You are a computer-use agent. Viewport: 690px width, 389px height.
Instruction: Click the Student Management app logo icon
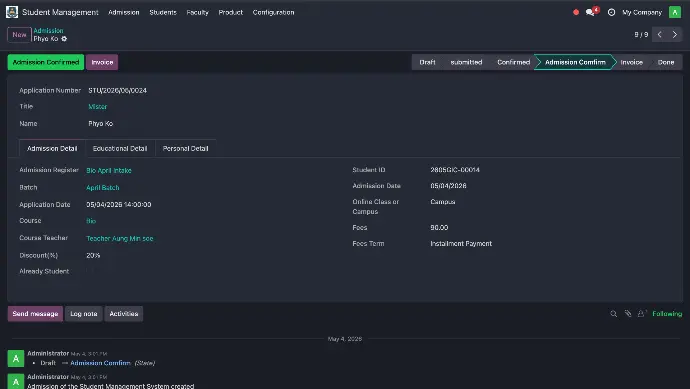(12, 12)
